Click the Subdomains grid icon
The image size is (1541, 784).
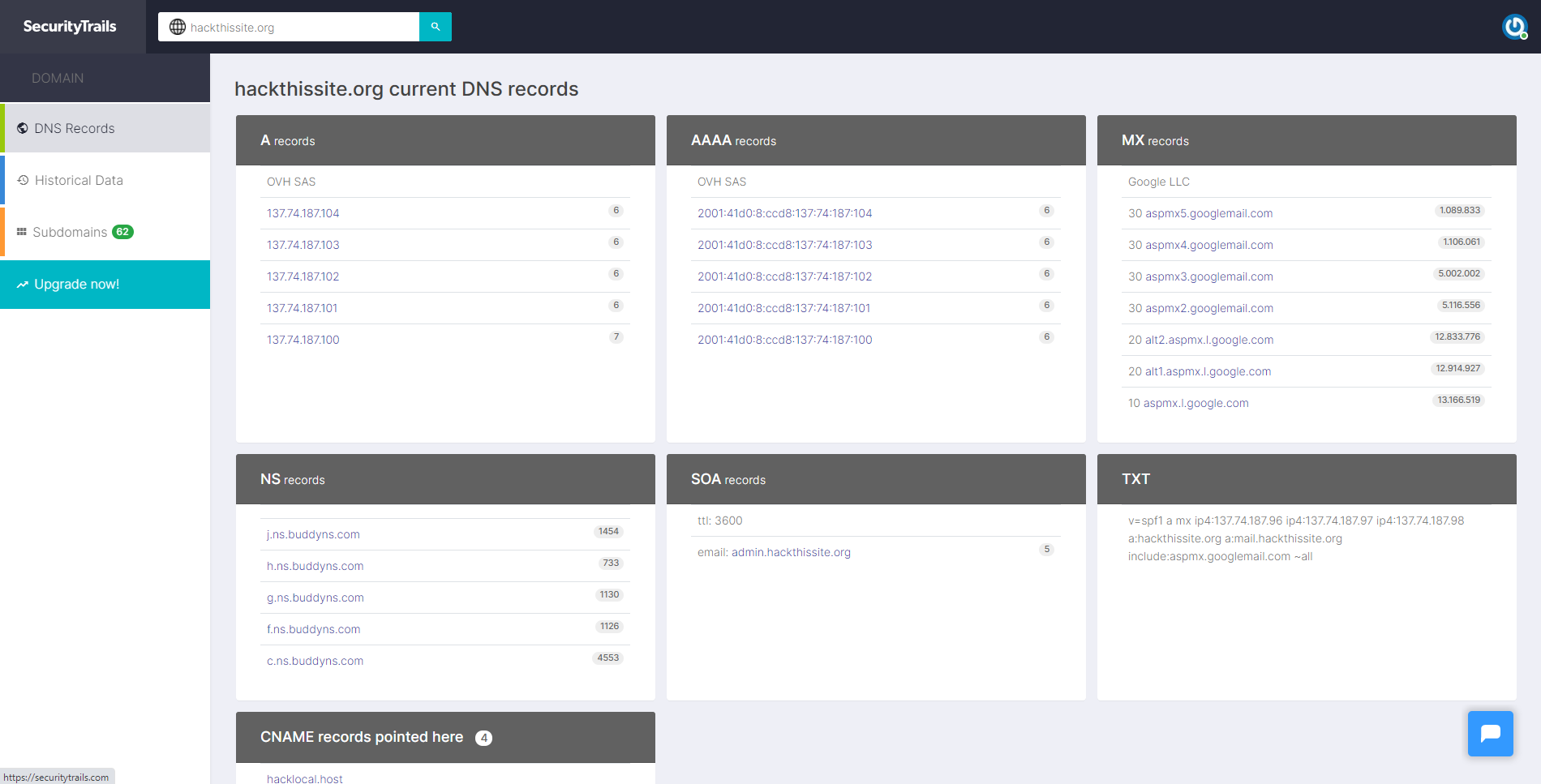pyautogui.click(x=22, y=232)
